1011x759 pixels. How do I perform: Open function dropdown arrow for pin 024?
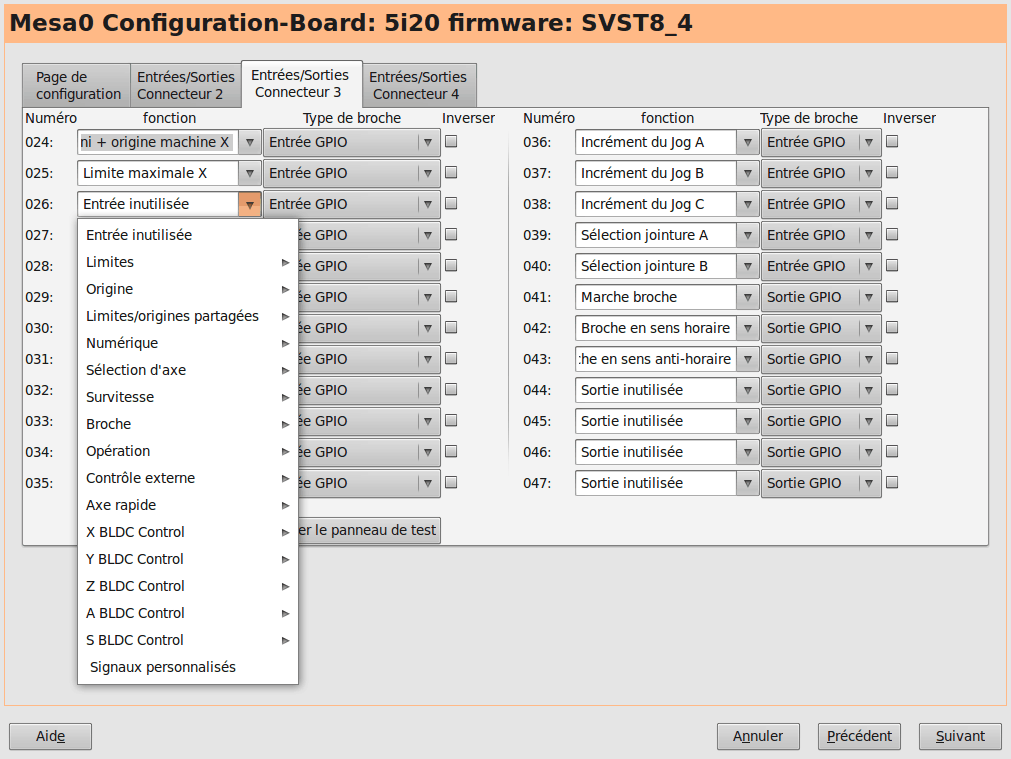250,142
